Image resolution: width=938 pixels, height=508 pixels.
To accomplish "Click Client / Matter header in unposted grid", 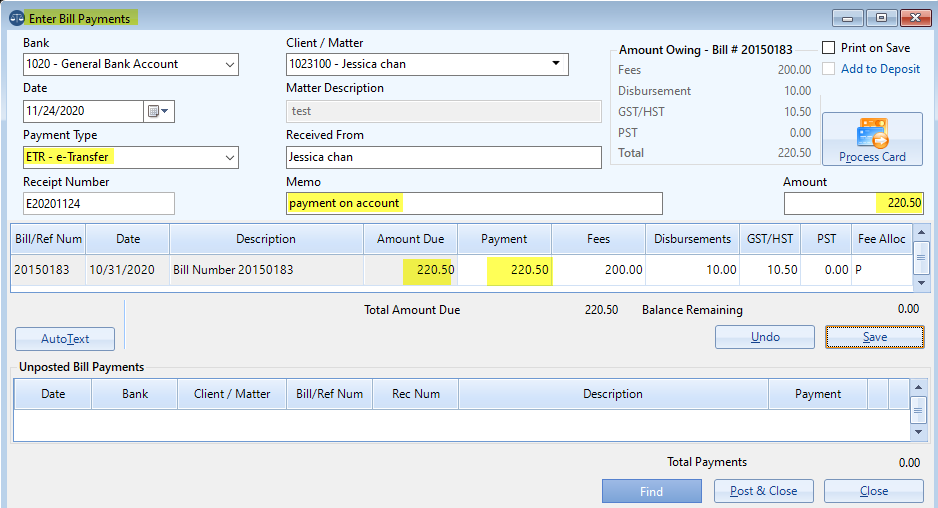I will (x=232, y=394).
